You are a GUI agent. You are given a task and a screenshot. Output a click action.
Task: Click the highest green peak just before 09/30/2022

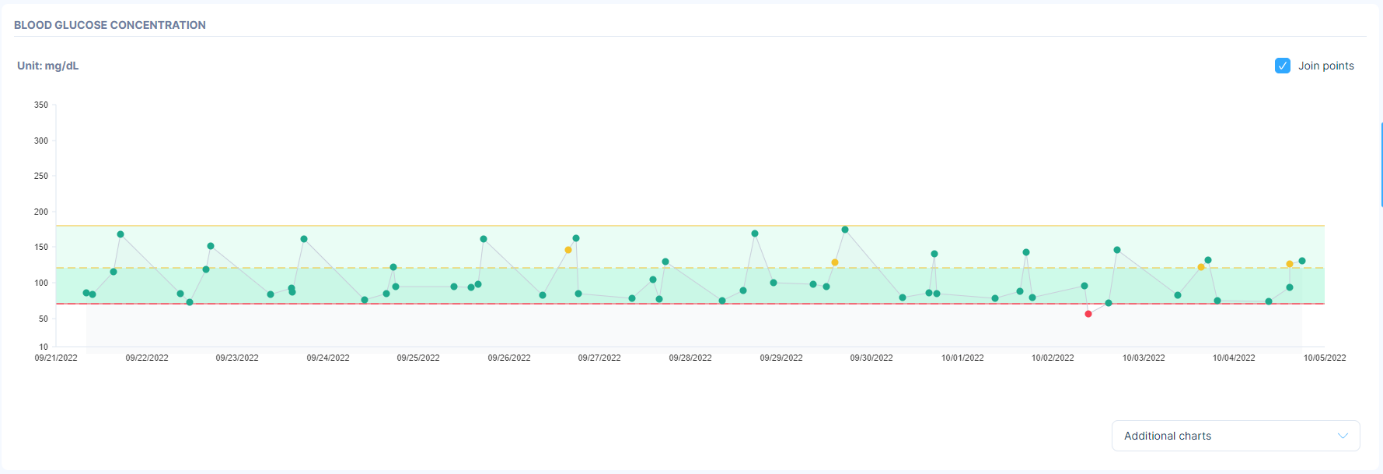pos(845,229)
